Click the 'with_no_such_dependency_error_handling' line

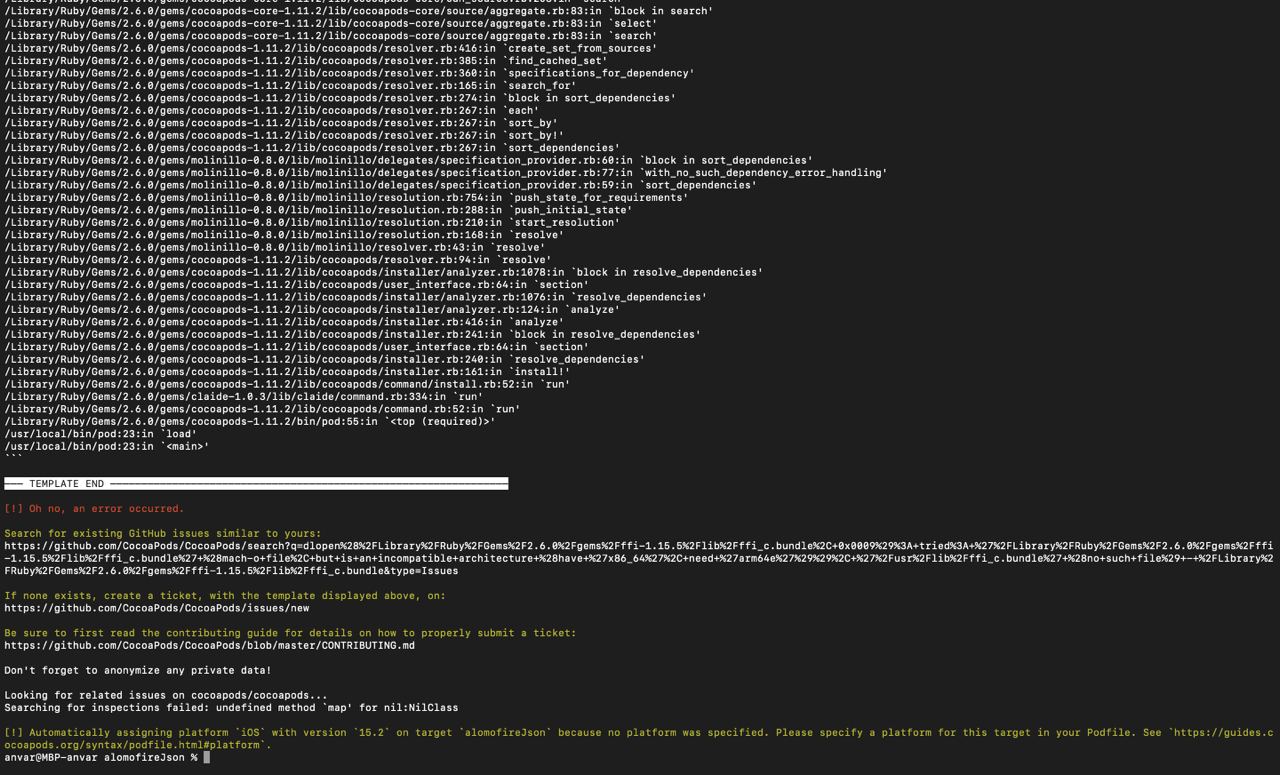point(446,172)
